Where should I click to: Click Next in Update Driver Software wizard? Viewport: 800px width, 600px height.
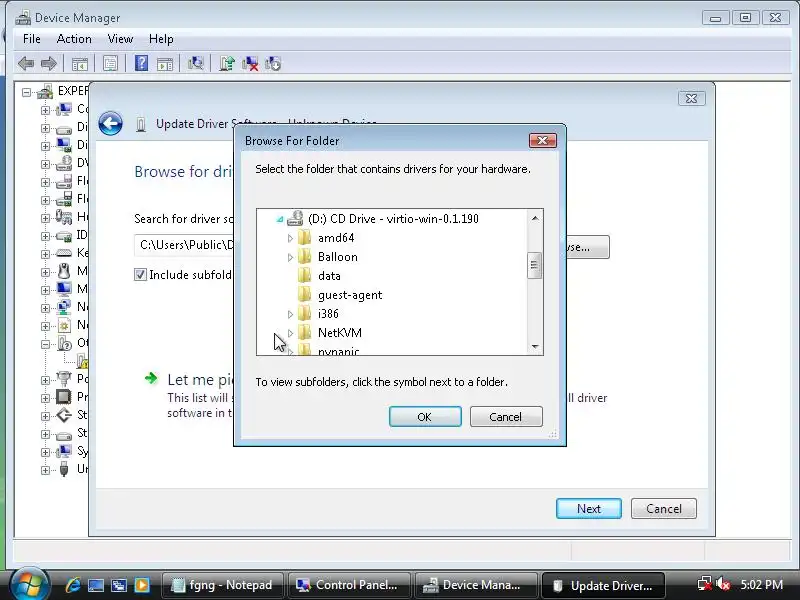589,508
